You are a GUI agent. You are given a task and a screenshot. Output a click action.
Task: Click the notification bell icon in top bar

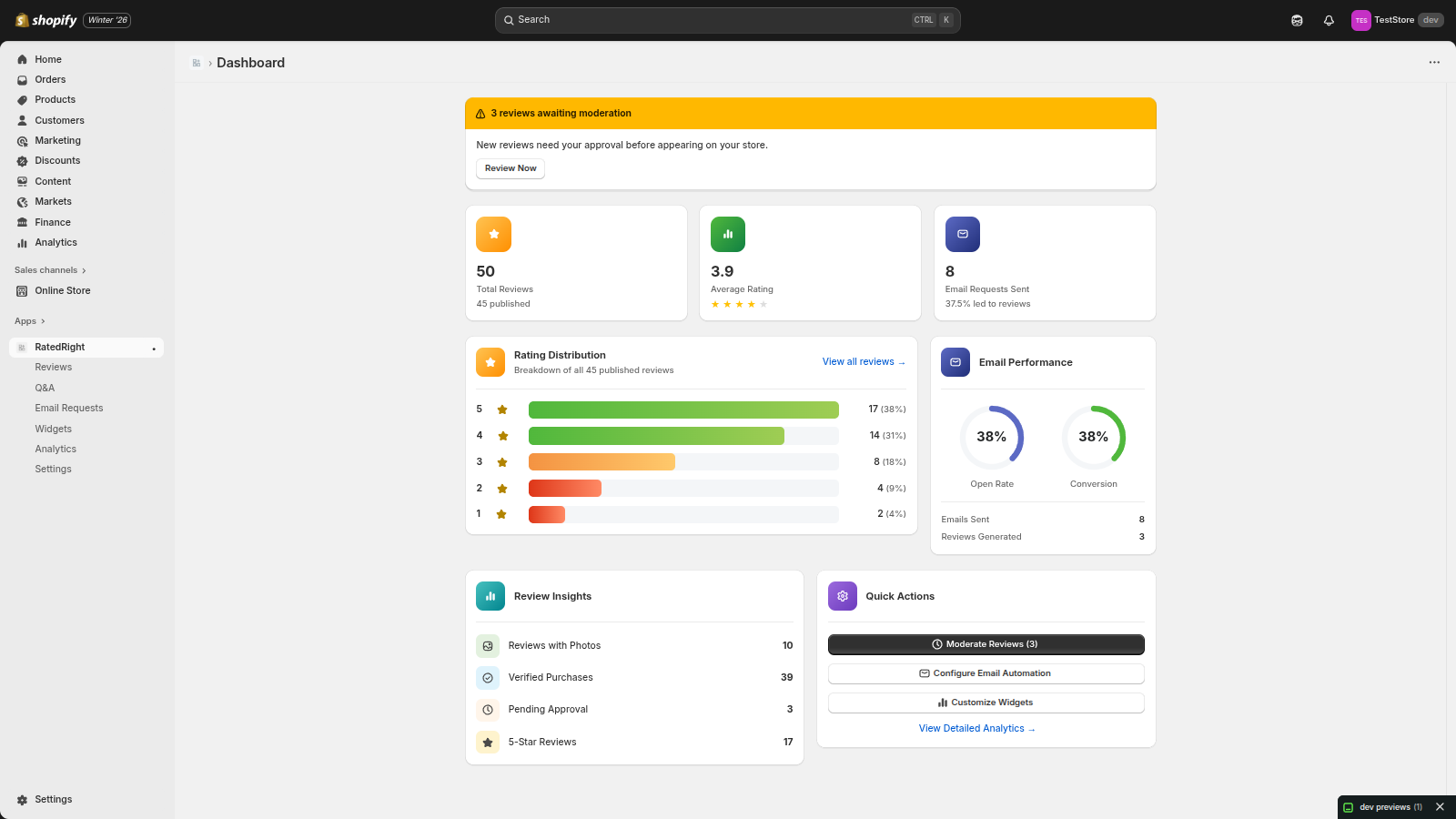(1328, 19)
